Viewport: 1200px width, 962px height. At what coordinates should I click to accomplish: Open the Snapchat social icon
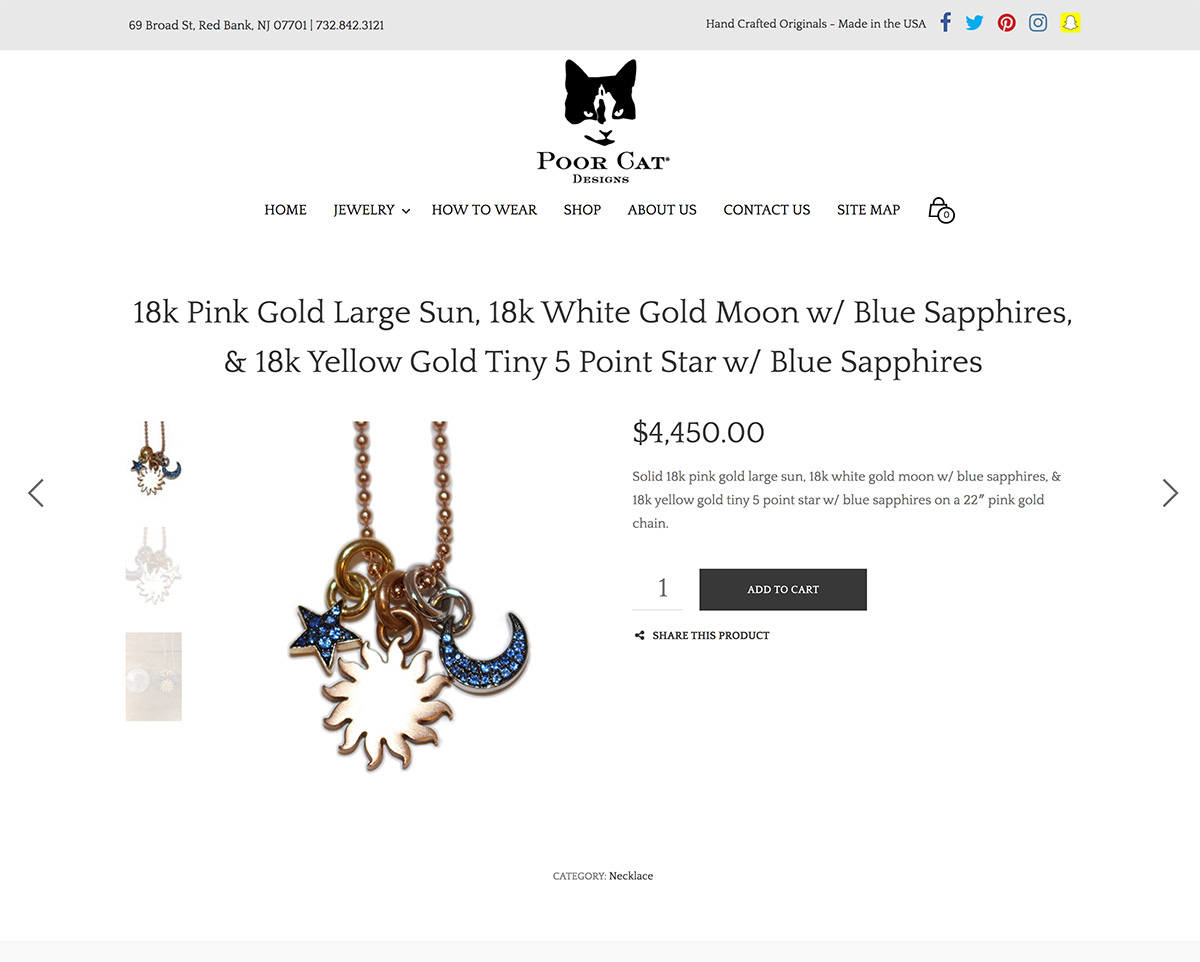point(1071,23)
